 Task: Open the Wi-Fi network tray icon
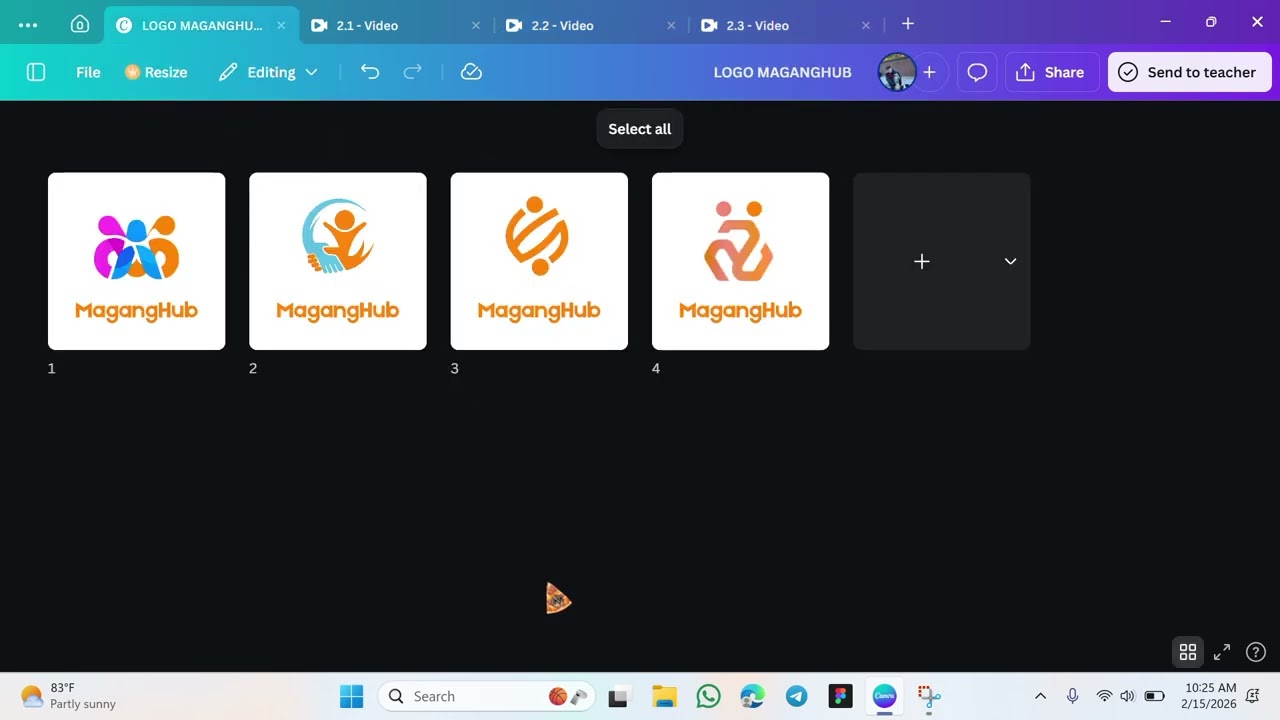[1104, 696]
